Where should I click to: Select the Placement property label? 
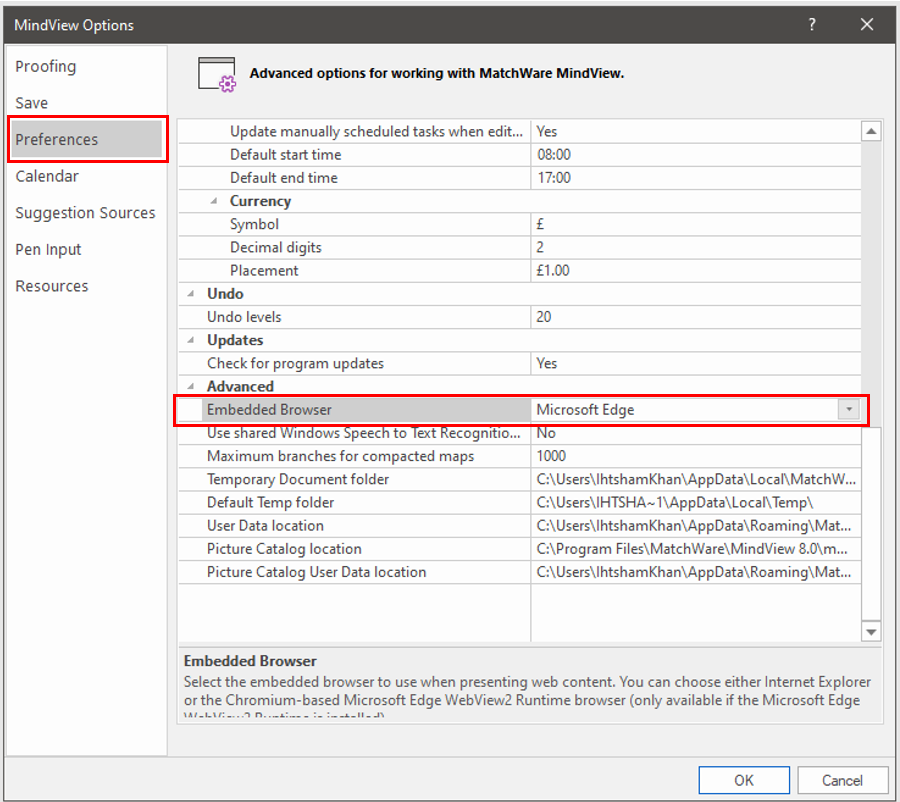point(264,270)
